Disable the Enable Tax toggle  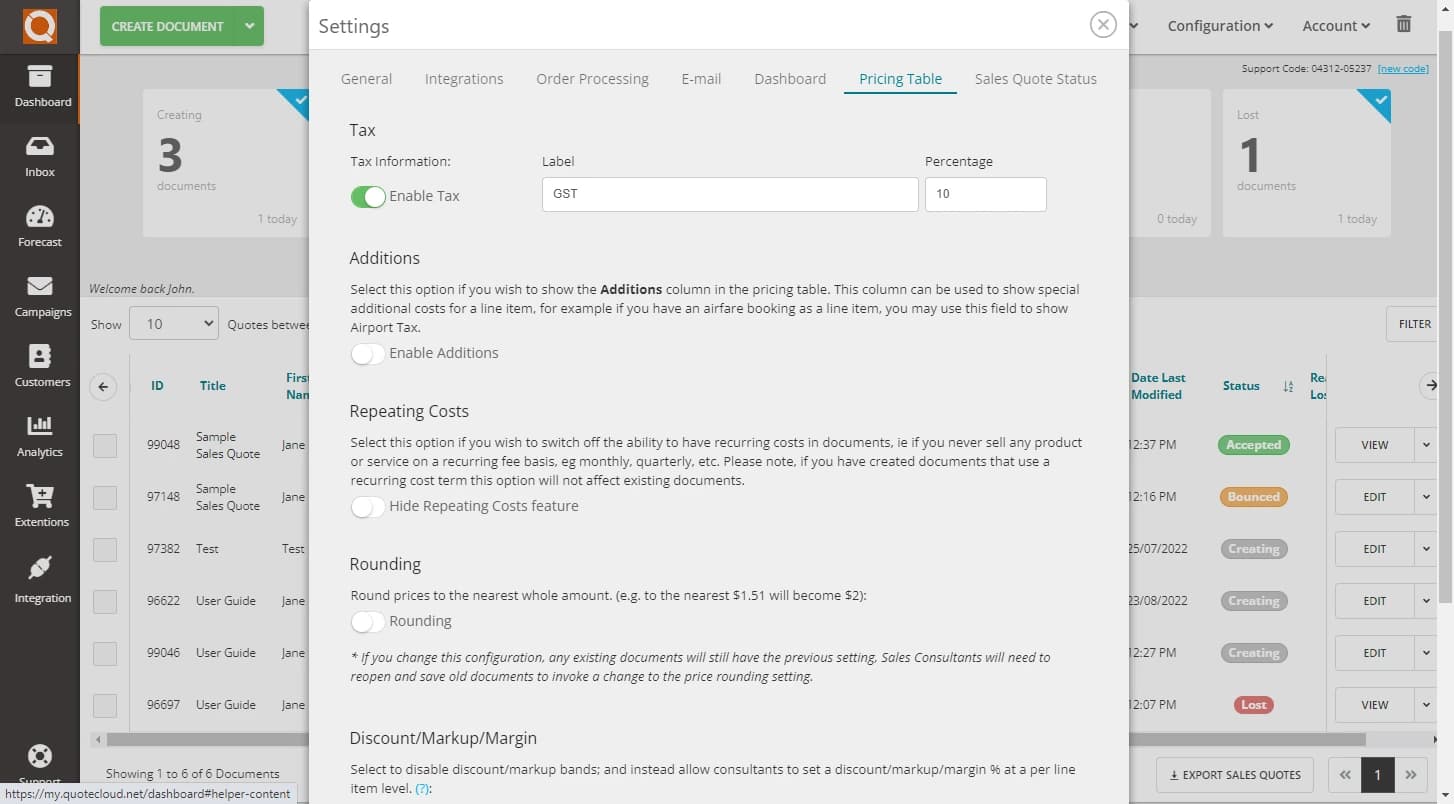368,196
